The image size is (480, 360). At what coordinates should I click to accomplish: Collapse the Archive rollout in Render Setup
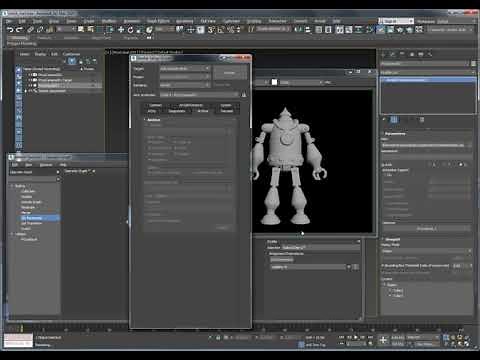153,119
